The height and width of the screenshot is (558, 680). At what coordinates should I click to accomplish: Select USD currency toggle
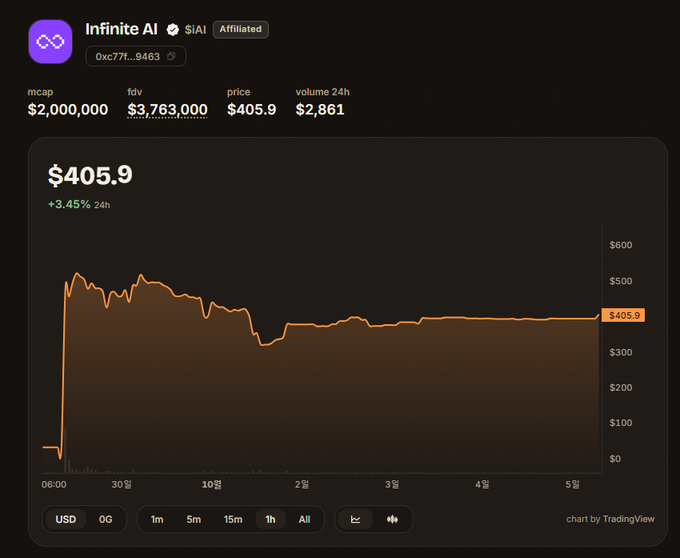pos(66,519)
